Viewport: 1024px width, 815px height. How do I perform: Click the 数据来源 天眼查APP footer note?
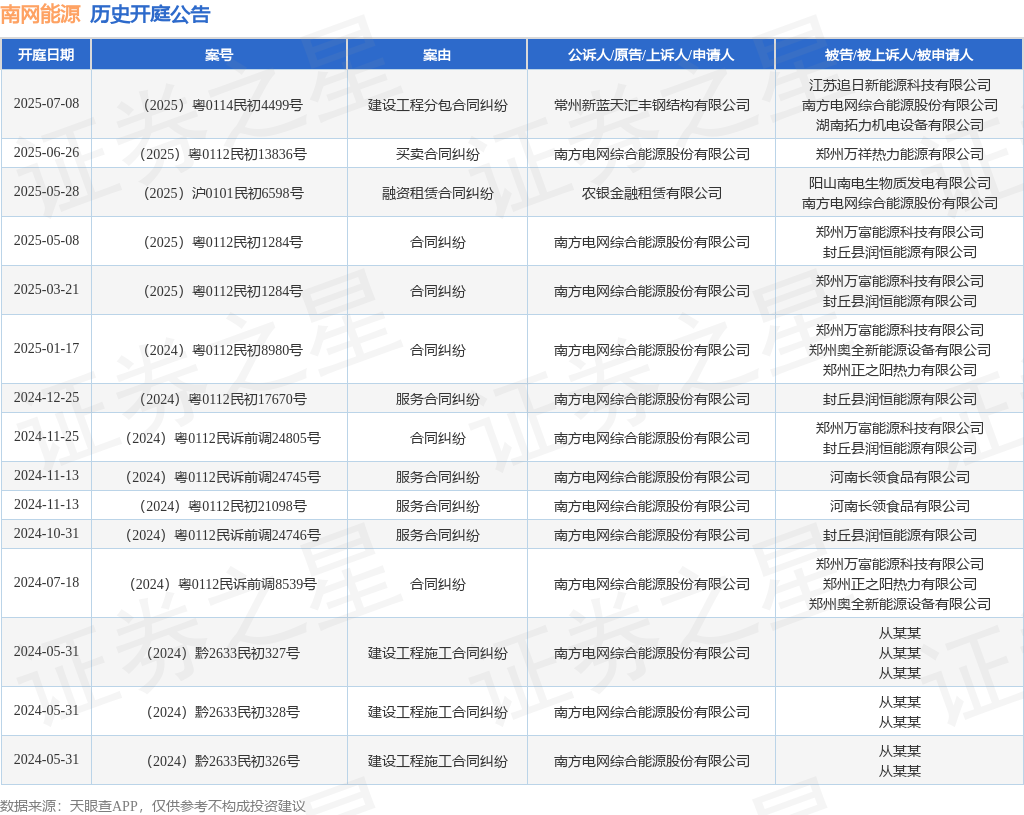(153, 806)
